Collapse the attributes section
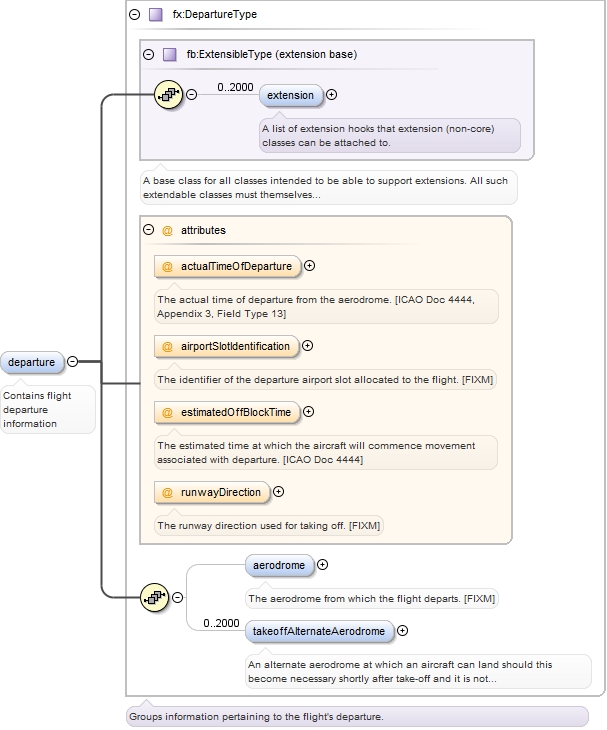 (x=149, y=230)
